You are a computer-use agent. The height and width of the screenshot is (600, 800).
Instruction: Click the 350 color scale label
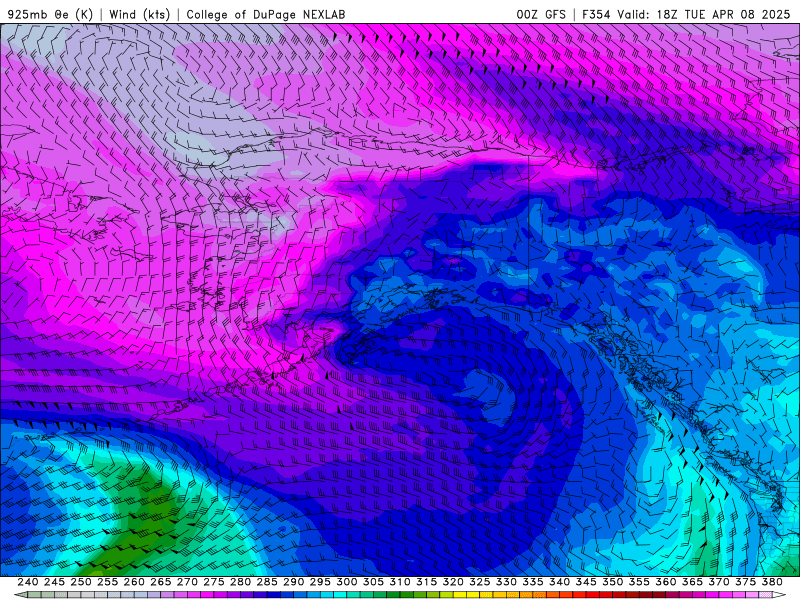pyautogui.click(x=613, y=582)
